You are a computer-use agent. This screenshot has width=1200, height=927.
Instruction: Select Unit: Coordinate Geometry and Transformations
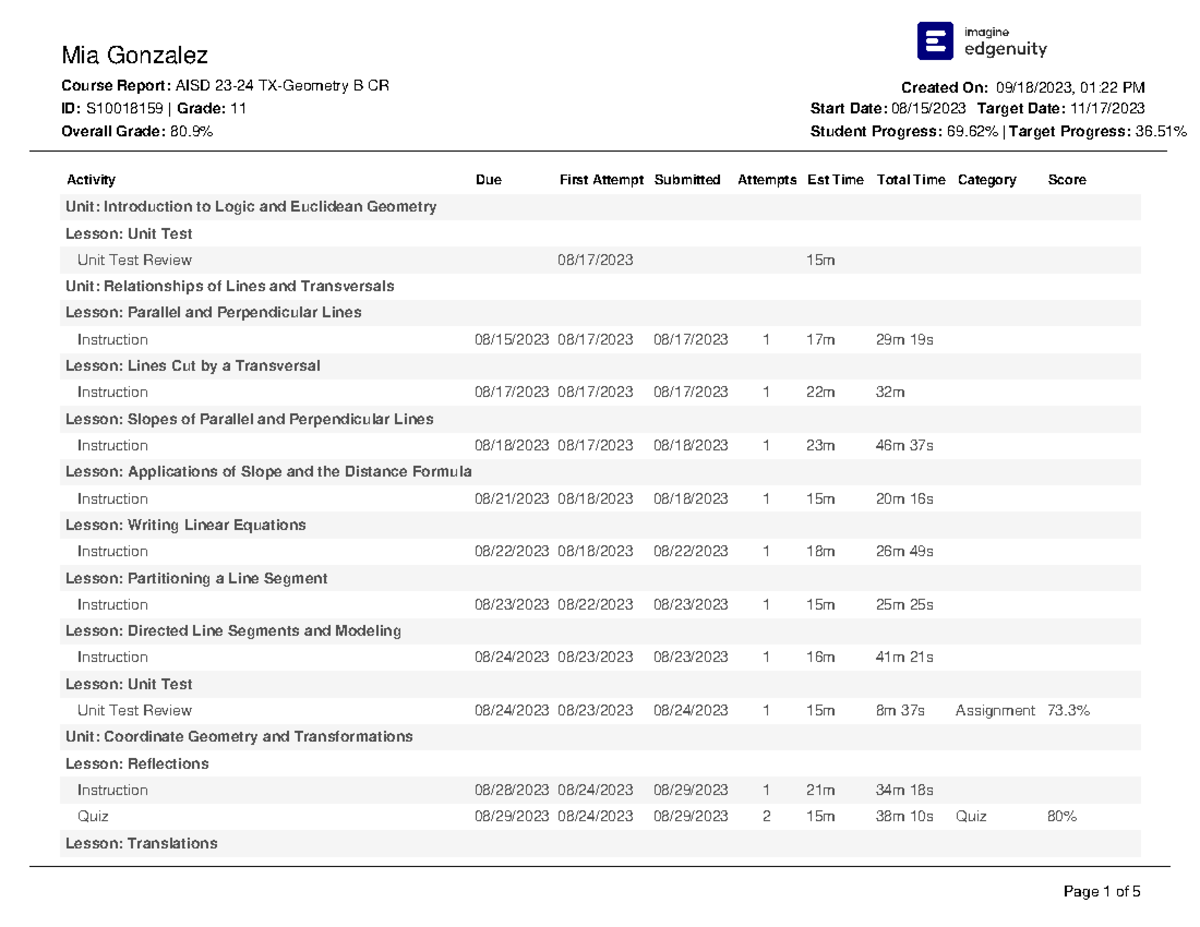(x=239, y=736)
